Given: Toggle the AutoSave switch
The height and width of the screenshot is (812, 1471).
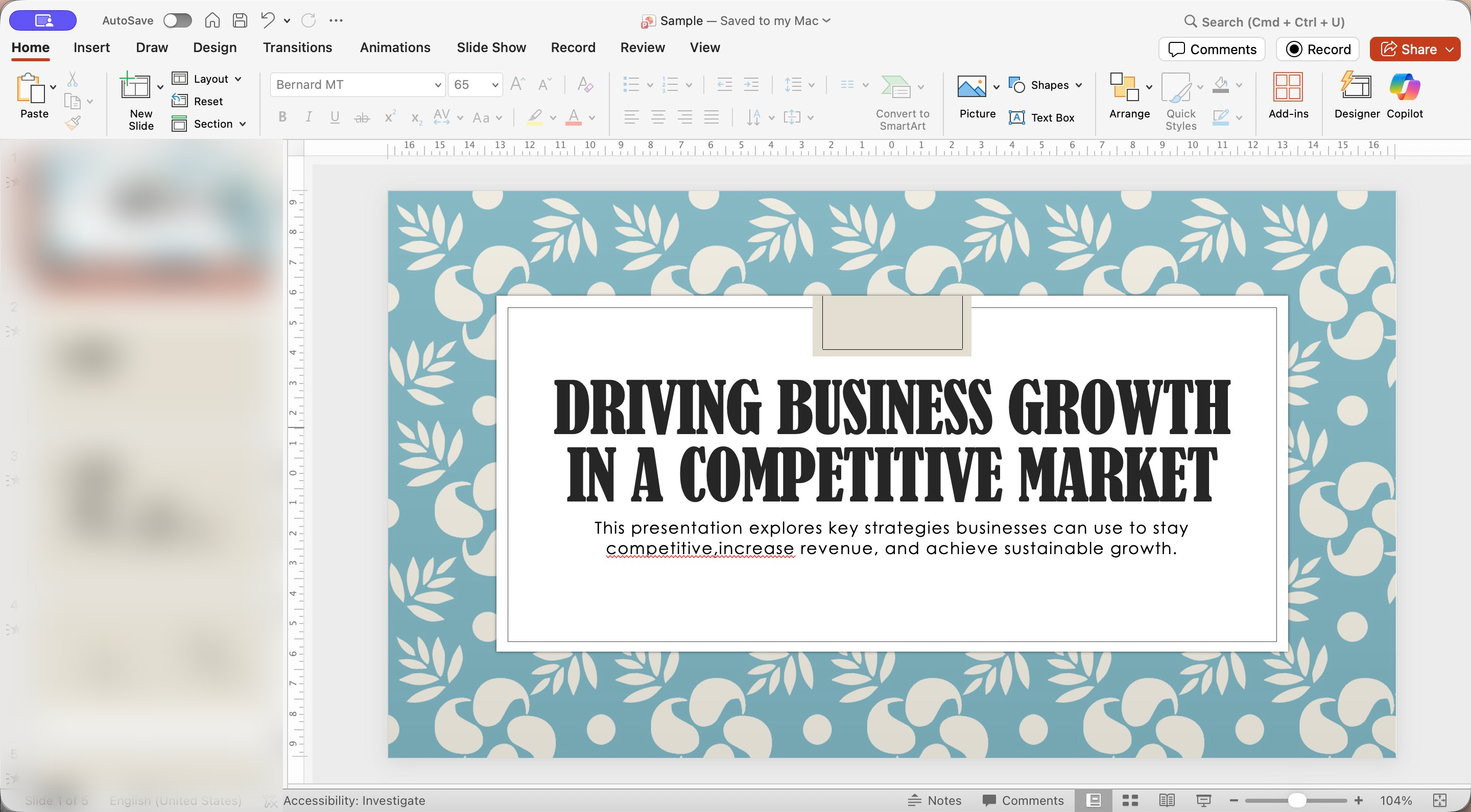Looking at the screenshot, I should tap(177, 20).
